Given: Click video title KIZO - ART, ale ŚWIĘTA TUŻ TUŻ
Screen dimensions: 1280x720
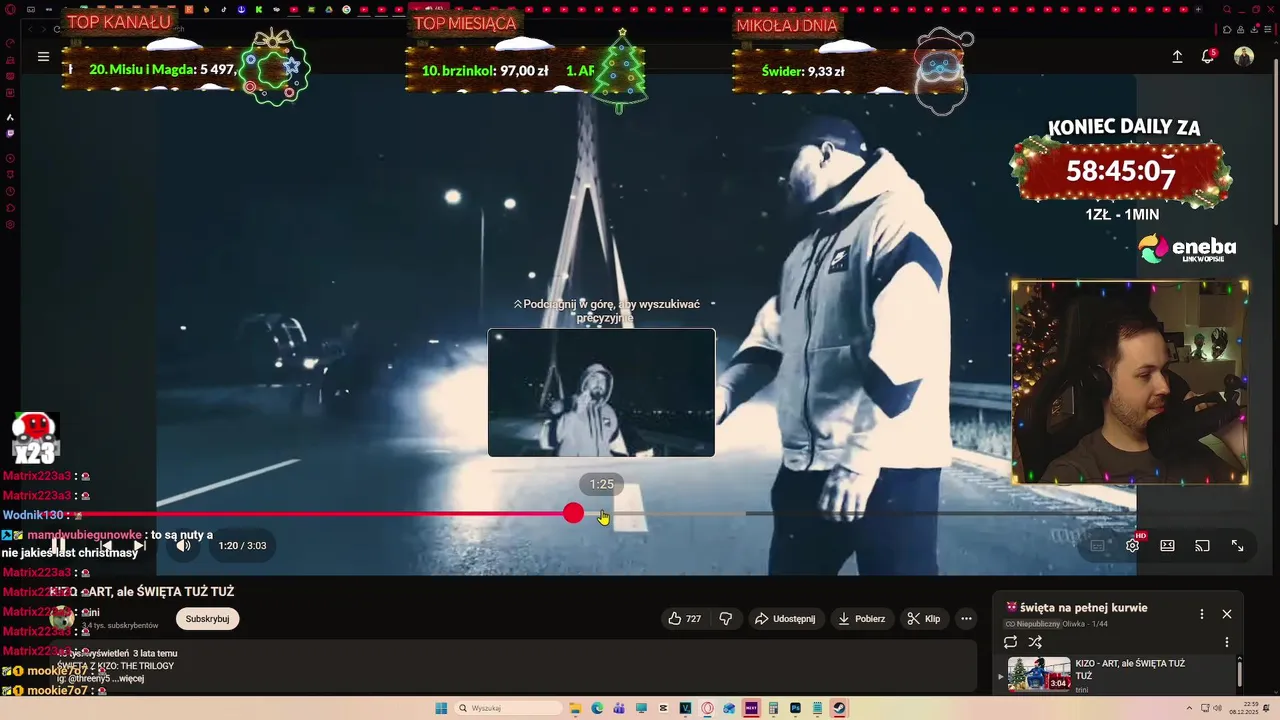Looking at the screenshot, I should (x=141, y=592).
